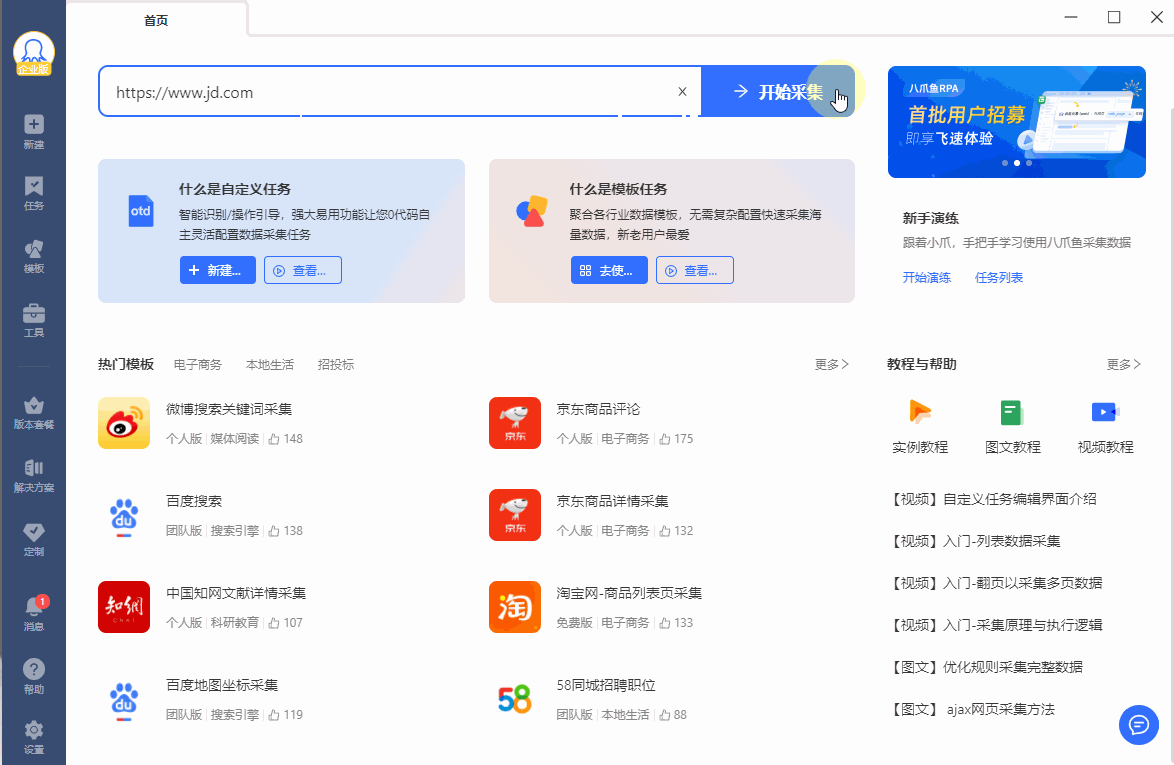This screenshot has height=765, width=1174.
Task: Select the 电子商务 tab
Action: (x=198, y=365)
